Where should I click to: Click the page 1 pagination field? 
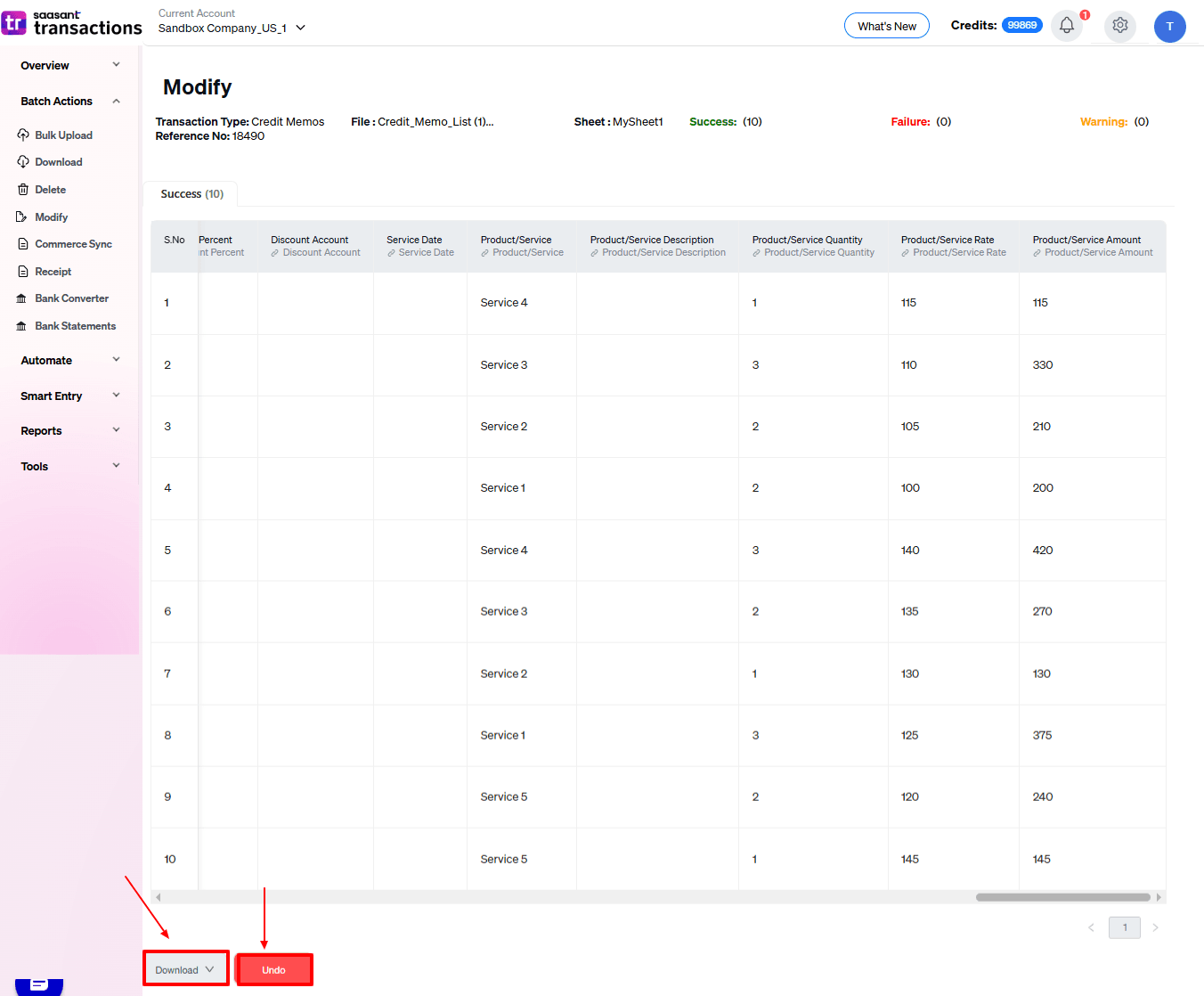(x=1124, y=927)
